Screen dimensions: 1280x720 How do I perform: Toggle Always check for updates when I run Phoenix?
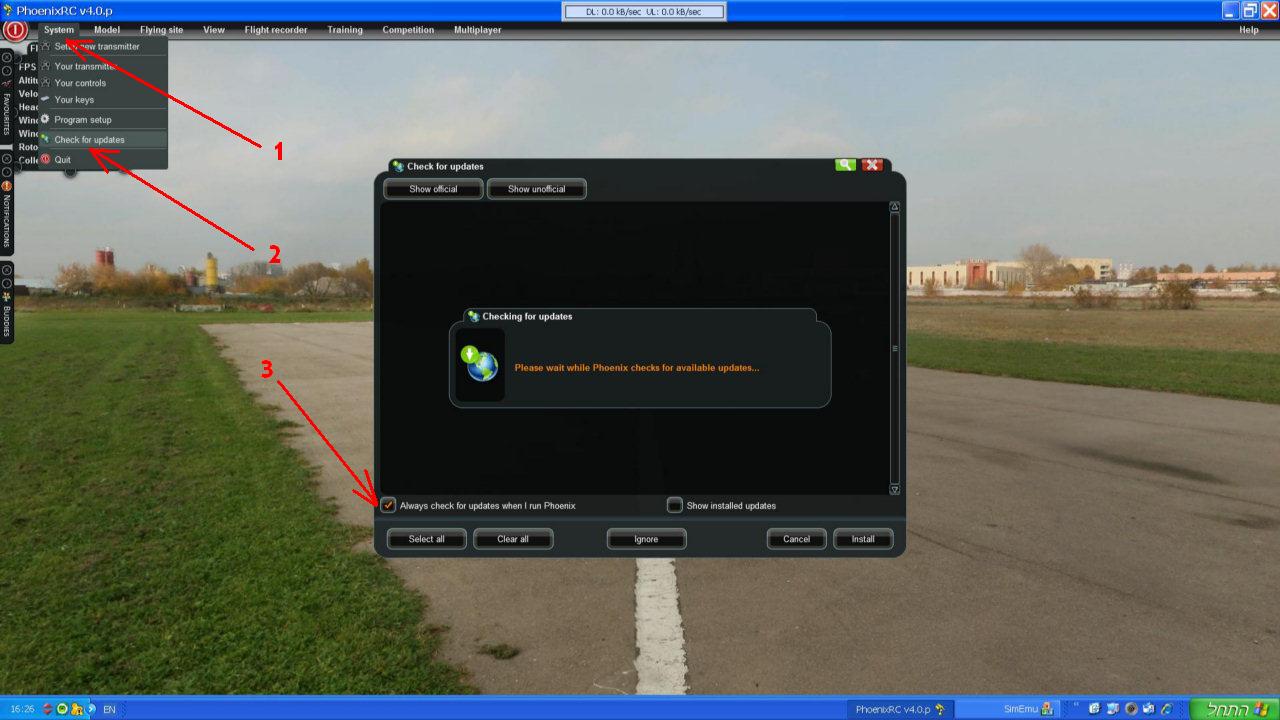389,505
